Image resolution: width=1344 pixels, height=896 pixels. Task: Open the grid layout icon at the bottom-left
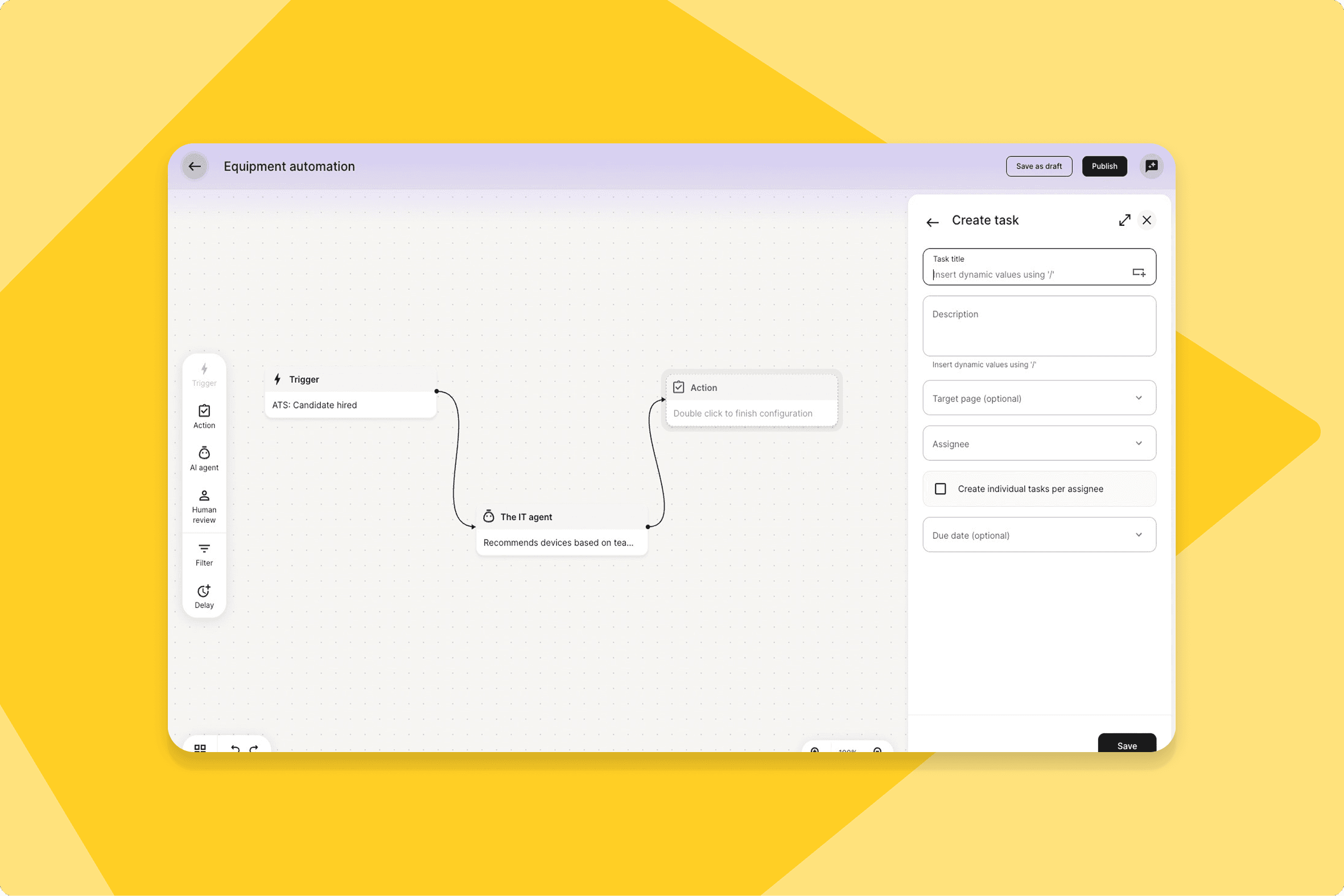200,748
